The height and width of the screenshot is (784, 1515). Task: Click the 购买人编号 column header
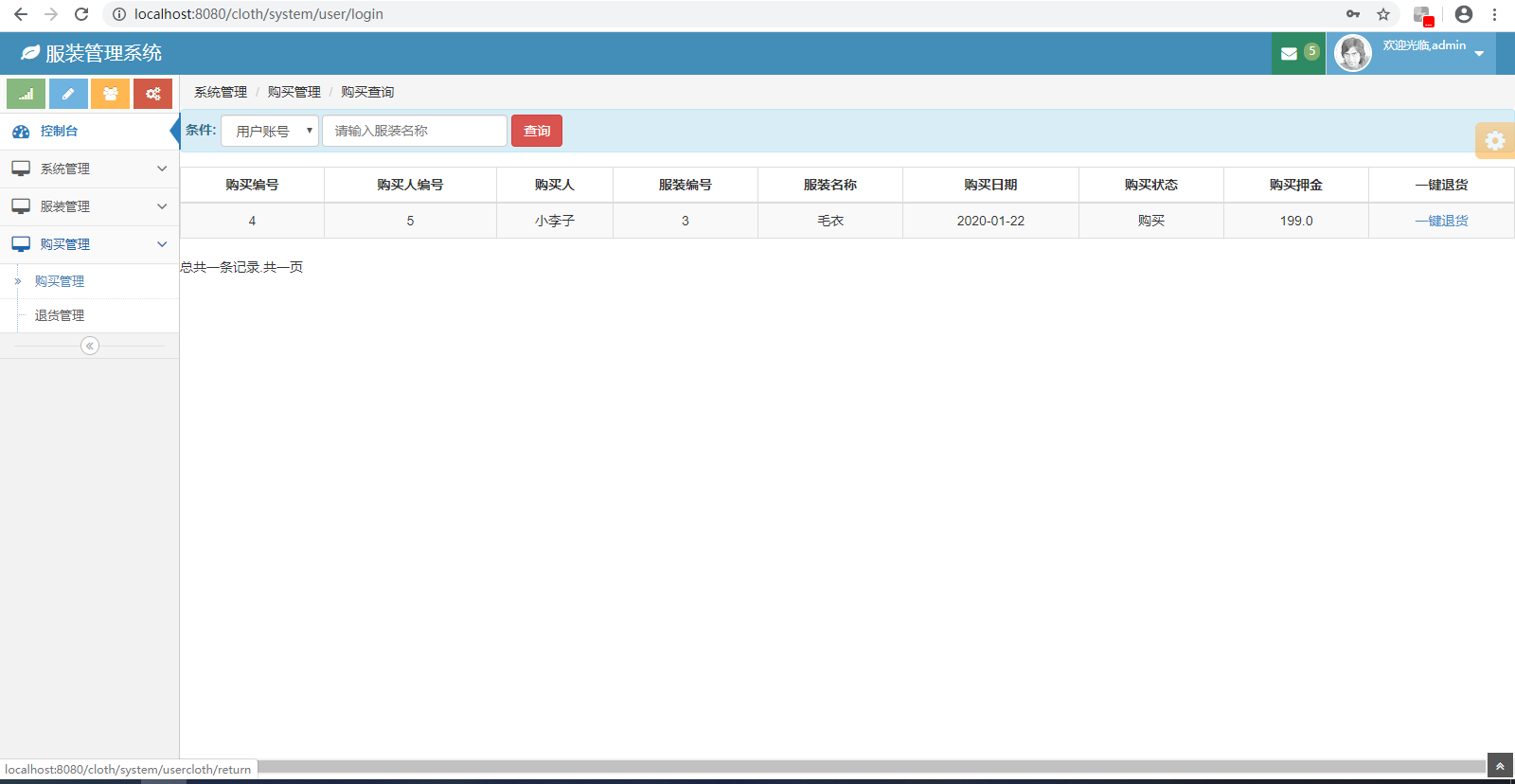tap(410, 185)
